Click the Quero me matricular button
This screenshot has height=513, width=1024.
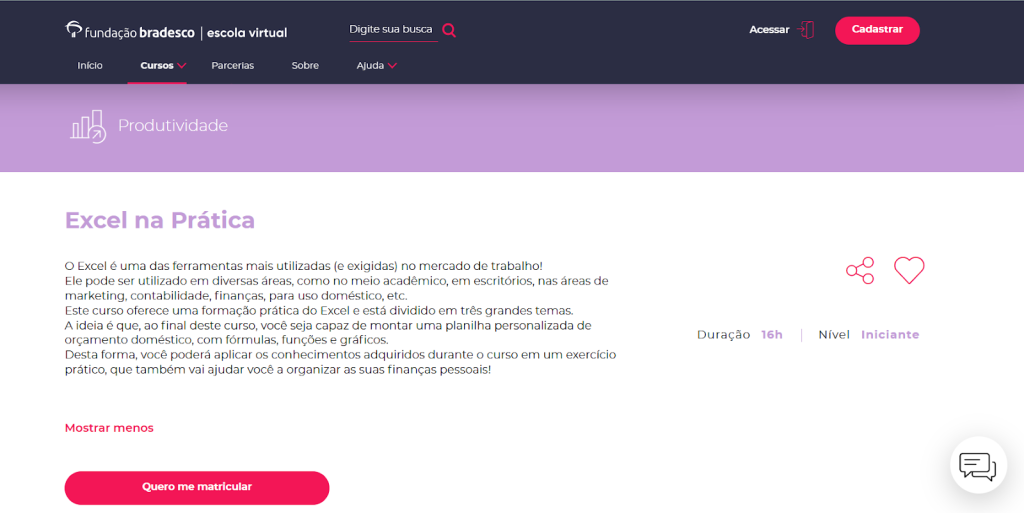(x=197, y=488)
